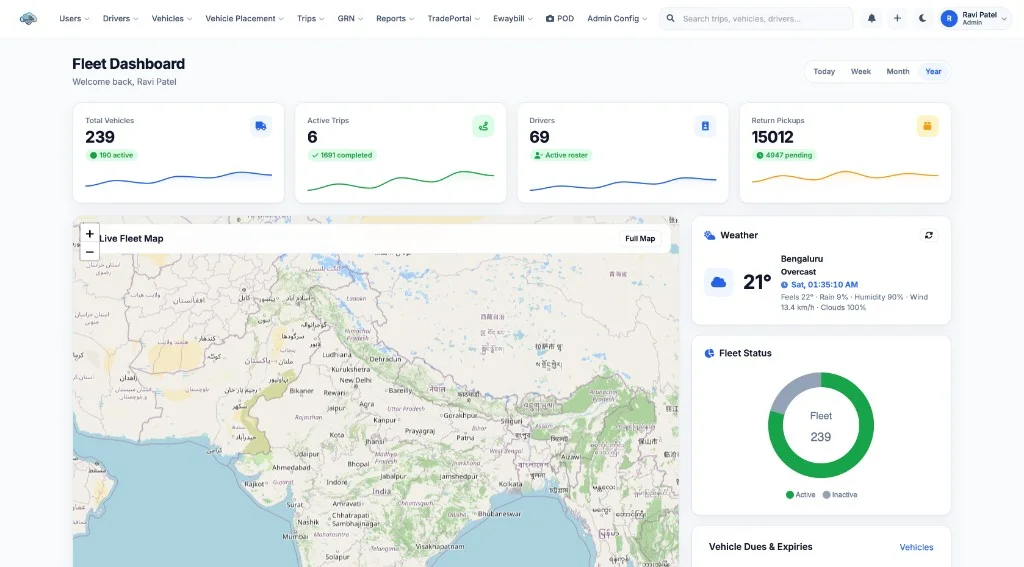Expand the Ewaybill menu
The width and height of the screenshot is (1024, 567).
513,18
